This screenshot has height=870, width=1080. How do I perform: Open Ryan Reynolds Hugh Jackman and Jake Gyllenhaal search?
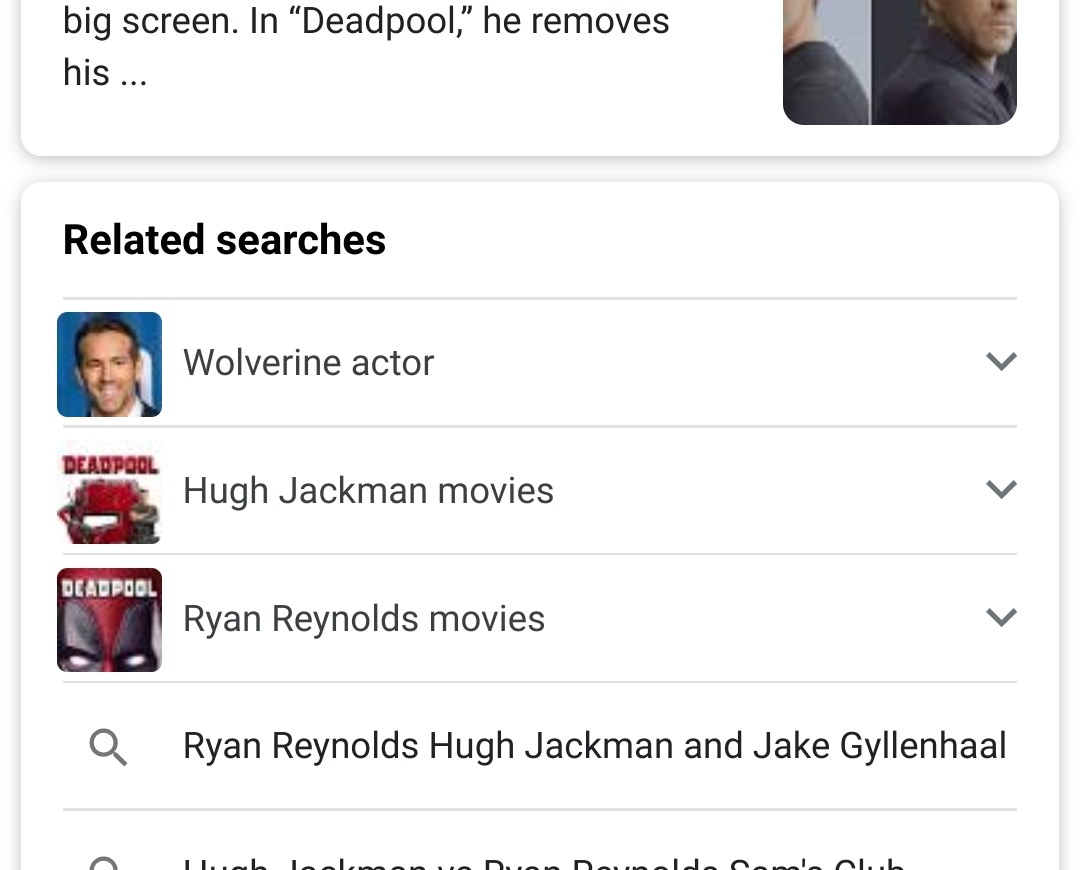(x=594, y=746)
